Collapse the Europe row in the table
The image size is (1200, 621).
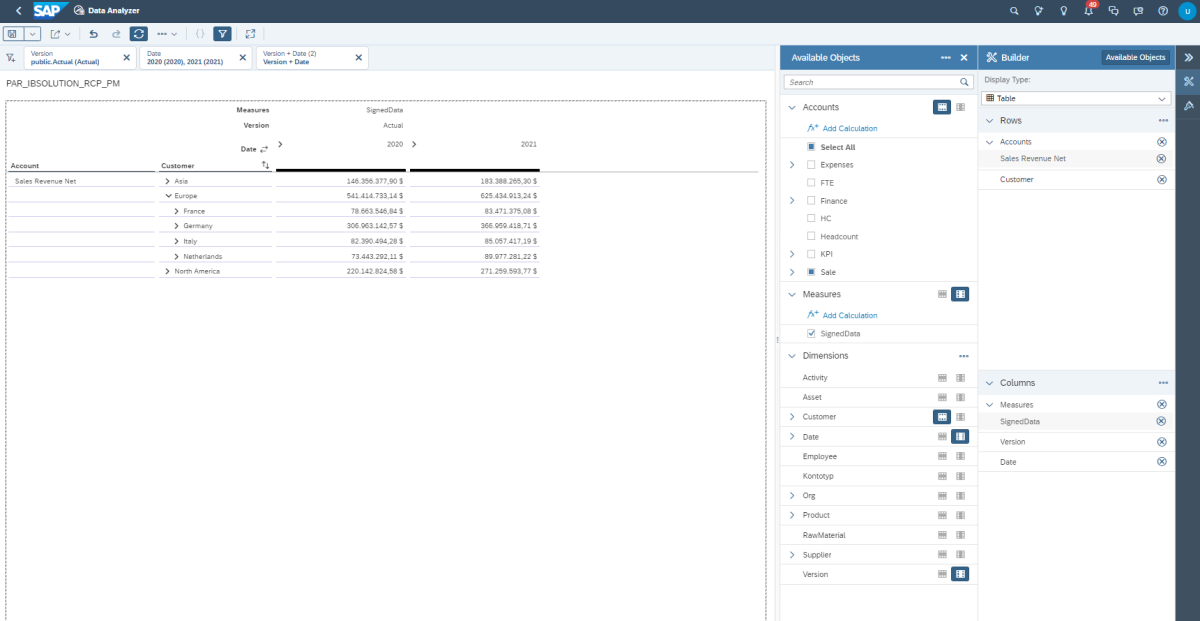(x=169, y=196)
